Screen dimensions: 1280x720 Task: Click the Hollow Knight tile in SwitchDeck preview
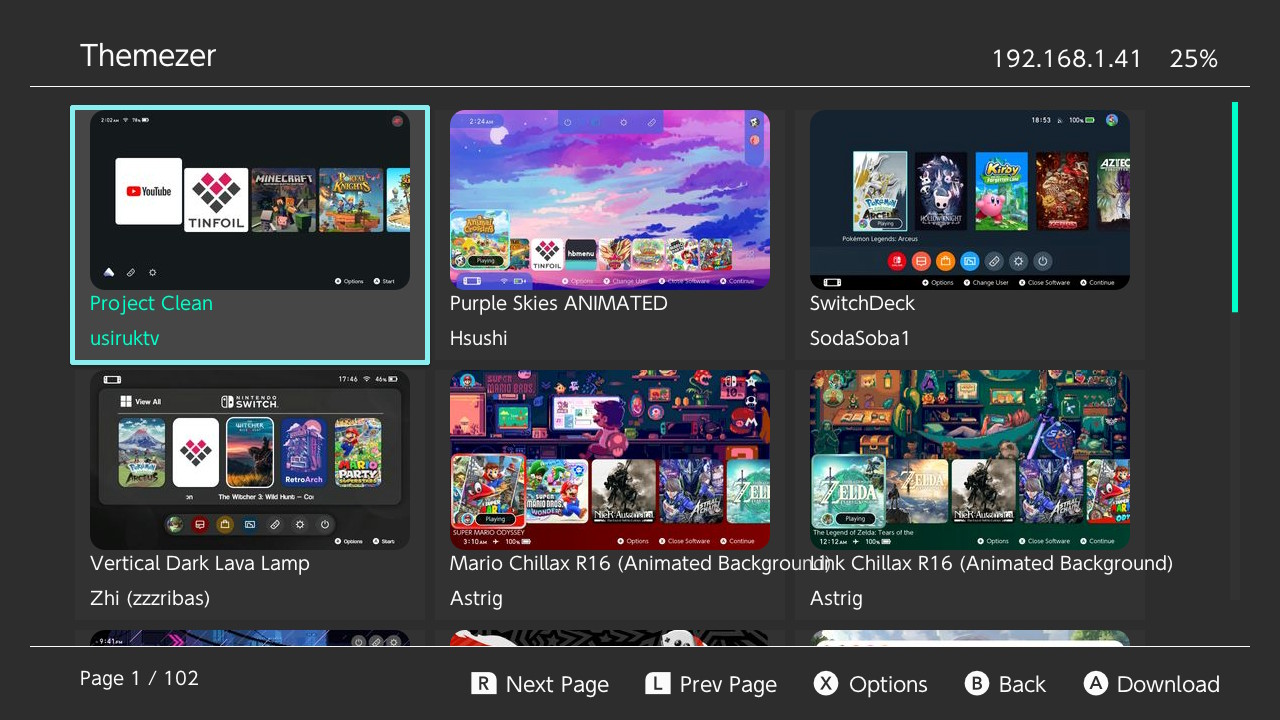(941, 192)
